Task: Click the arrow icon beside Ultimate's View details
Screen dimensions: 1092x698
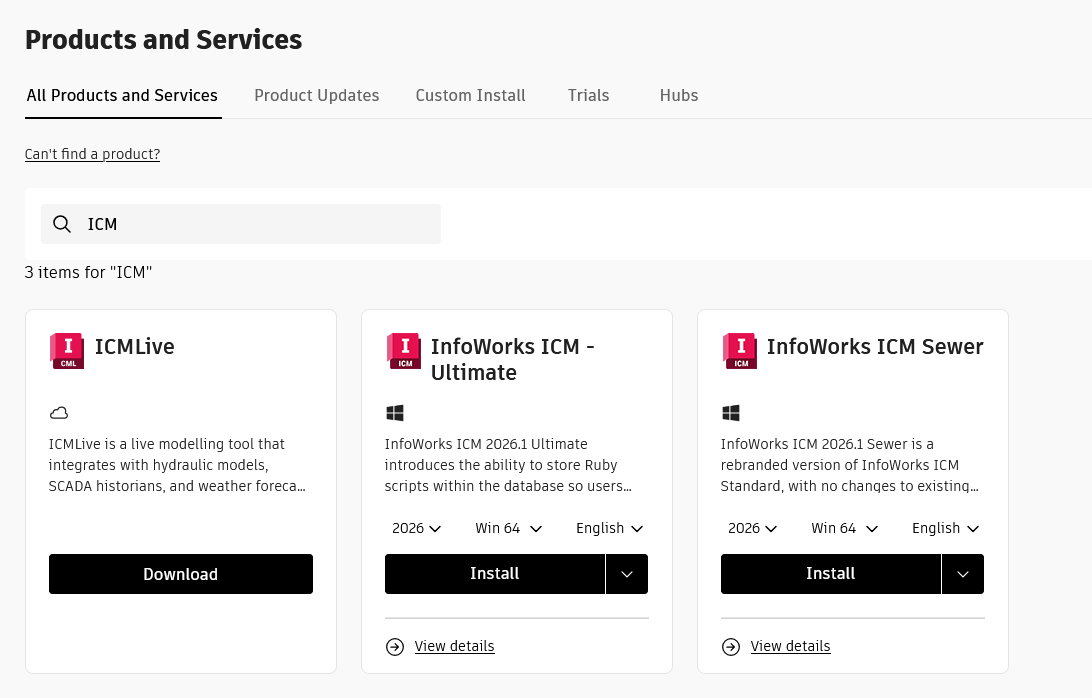Action: click(x=394, y=646)
